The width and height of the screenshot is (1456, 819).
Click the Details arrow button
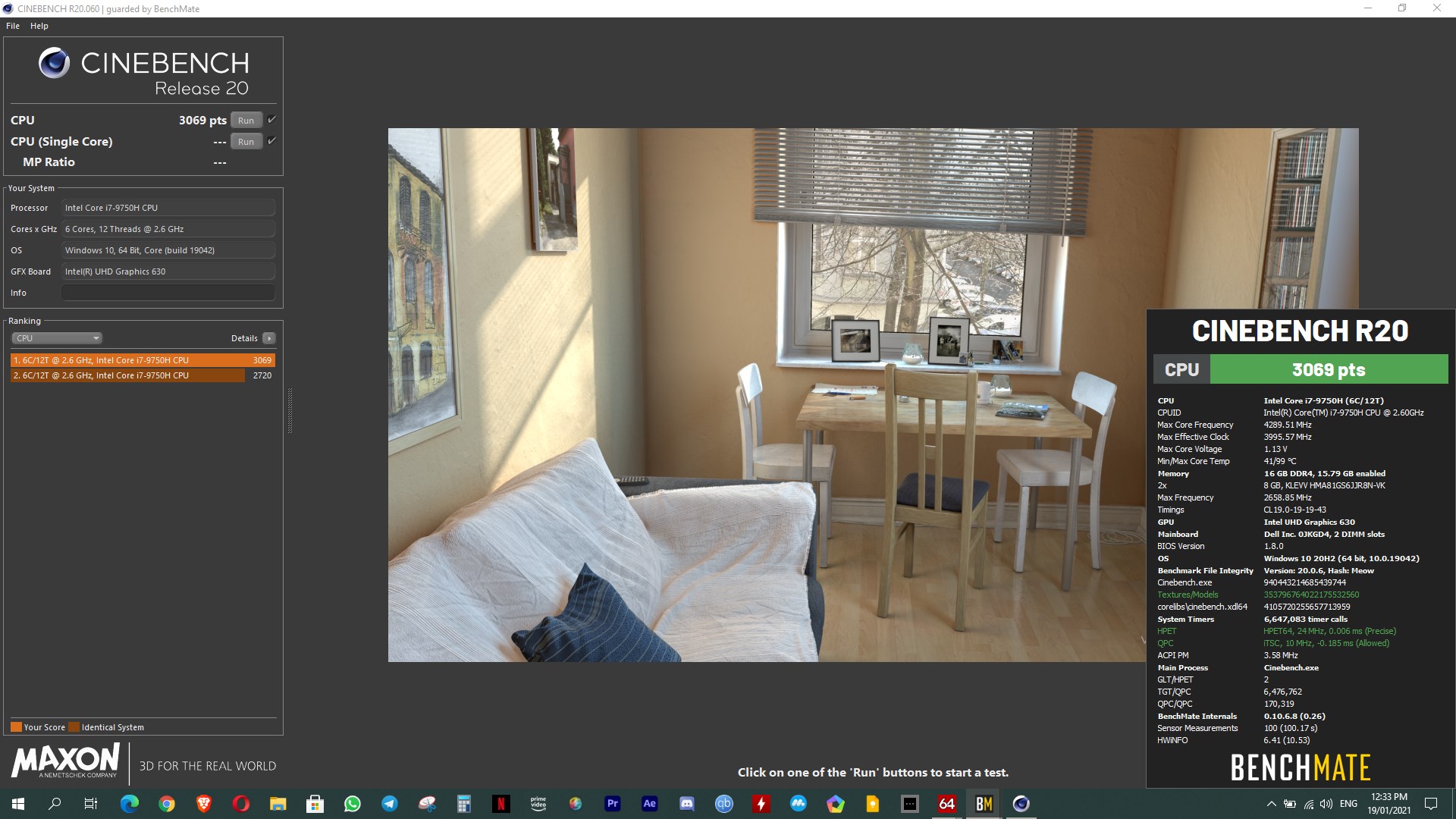click(269, 338)
